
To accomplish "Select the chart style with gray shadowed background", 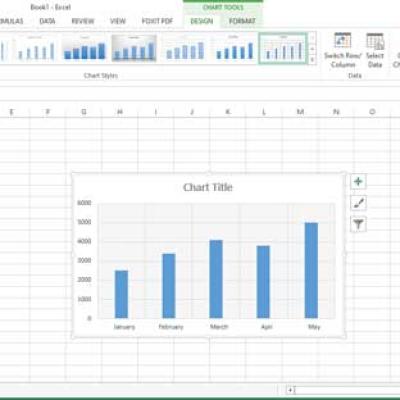I will (x=134, y=48).
